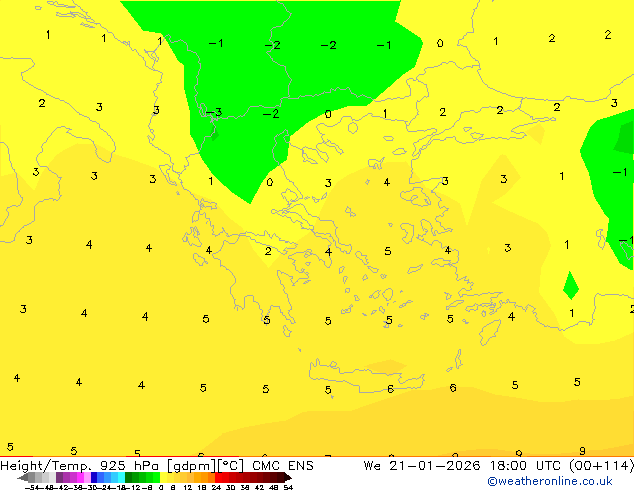
Task: Click the dark maroon right arrow of color scale
Action: point(288,478)
